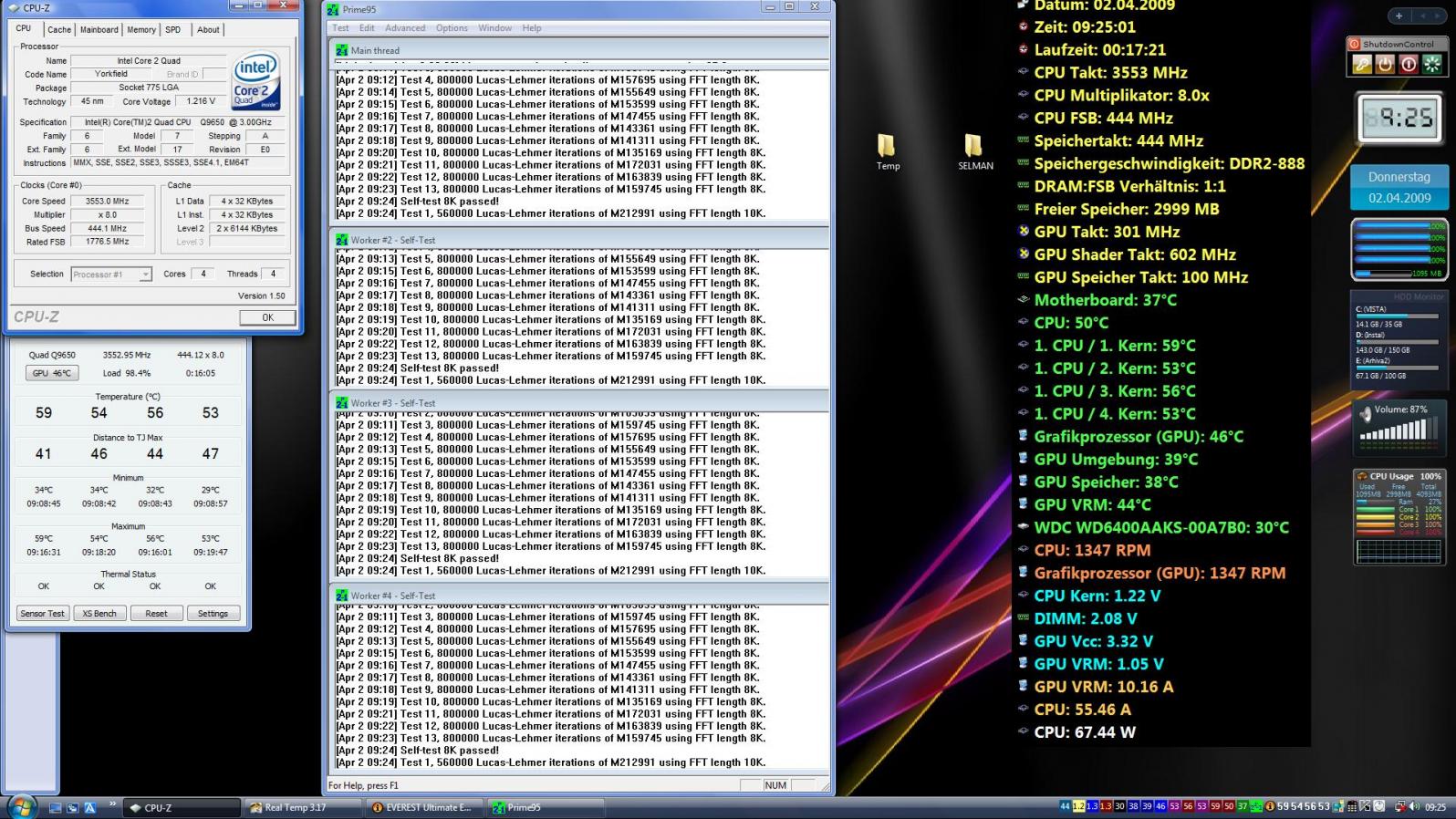
Task: Open the Window menu in Prime95
Action: coord(495,28)
